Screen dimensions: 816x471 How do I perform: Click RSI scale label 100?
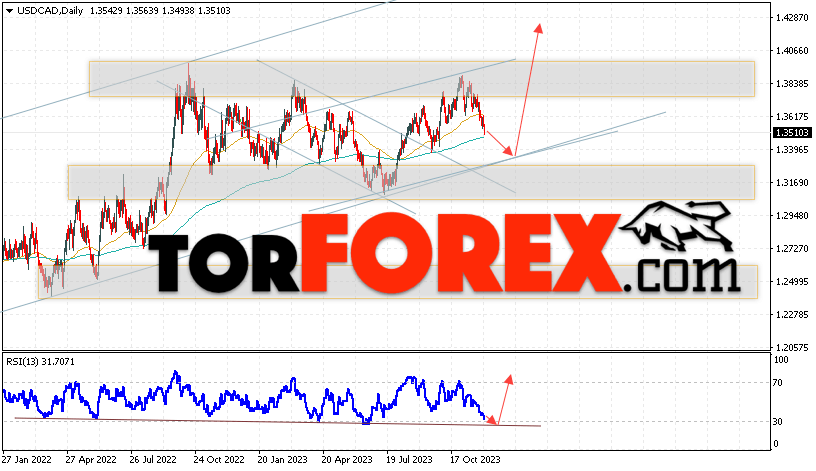(x=781, y=360)
